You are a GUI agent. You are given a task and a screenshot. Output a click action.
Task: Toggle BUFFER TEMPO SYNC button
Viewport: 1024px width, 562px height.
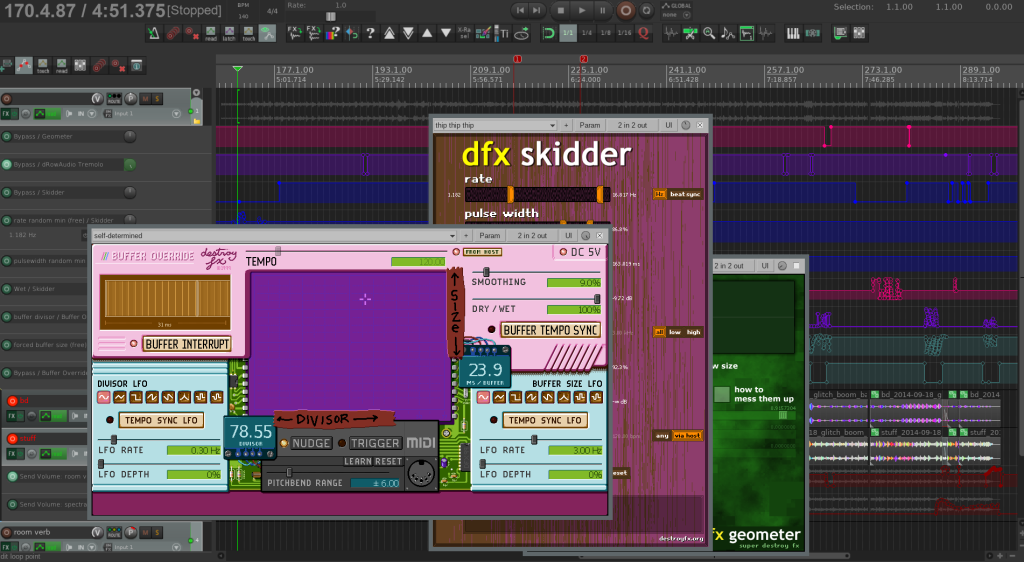pyautogui.click(x=551, y=330)
